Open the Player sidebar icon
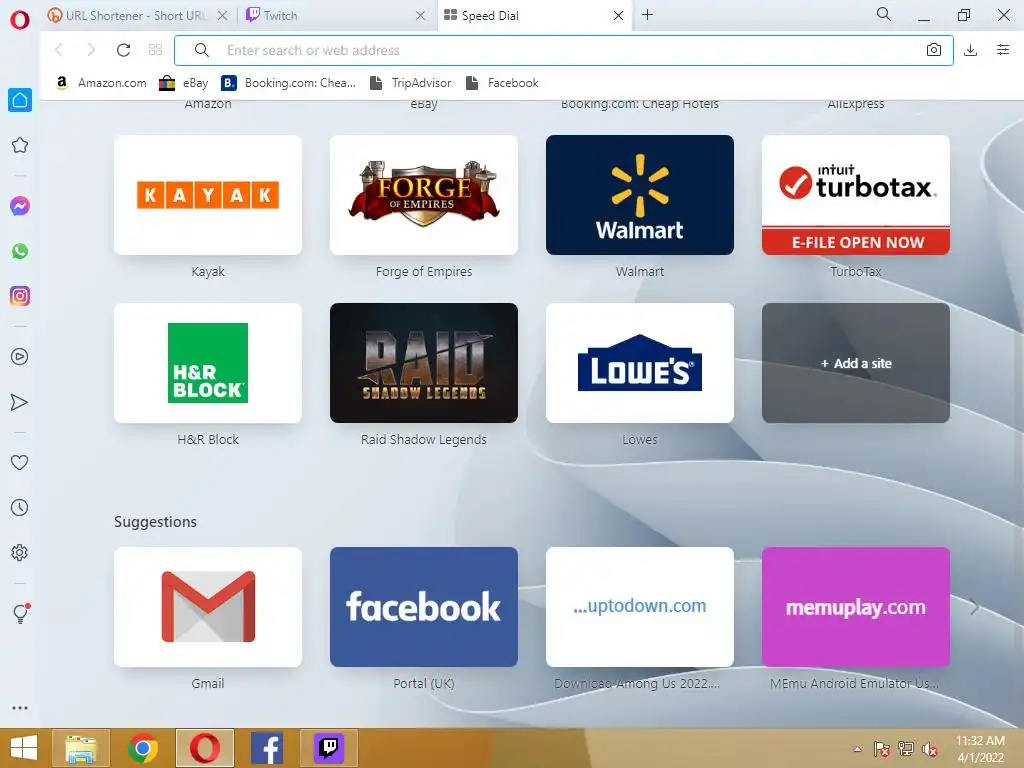The height and width of the screenshot is (768, 1024). click(20, 357)
